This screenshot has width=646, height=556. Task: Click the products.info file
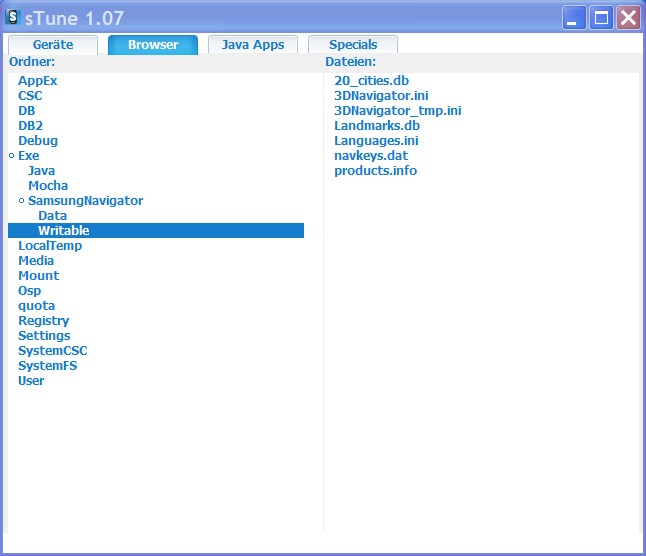pyautogui.click(x=375, y=171)
